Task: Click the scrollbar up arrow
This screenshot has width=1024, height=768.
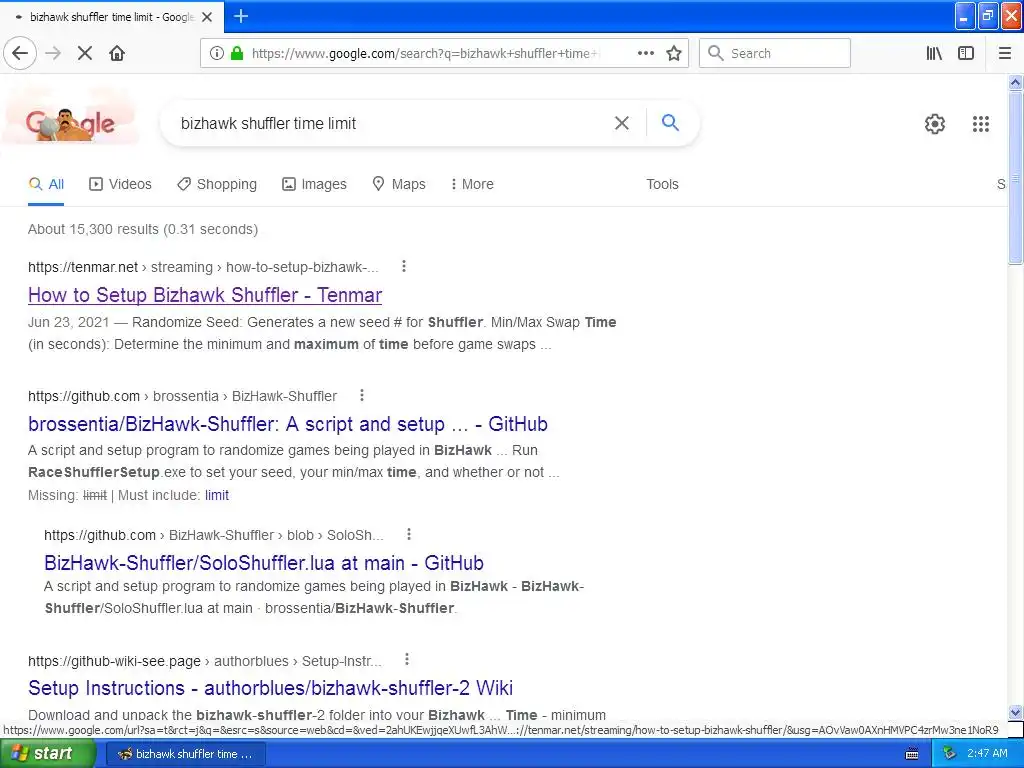Action: click(x=1015, y=82)
